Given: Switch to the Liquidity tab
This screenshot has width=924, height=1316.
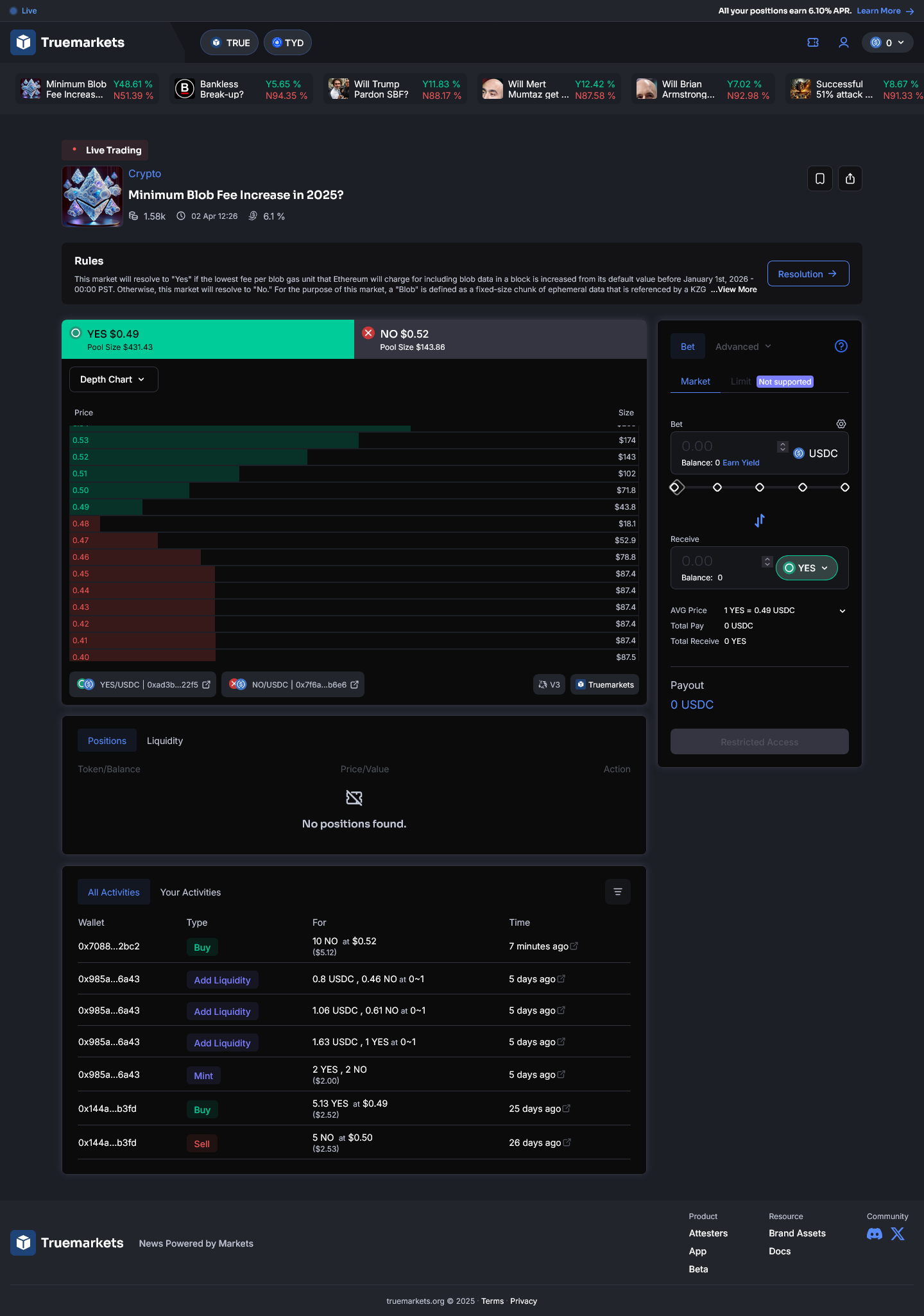Looking at the screenshot, I should pyautogui.click(x=165, y=741).
